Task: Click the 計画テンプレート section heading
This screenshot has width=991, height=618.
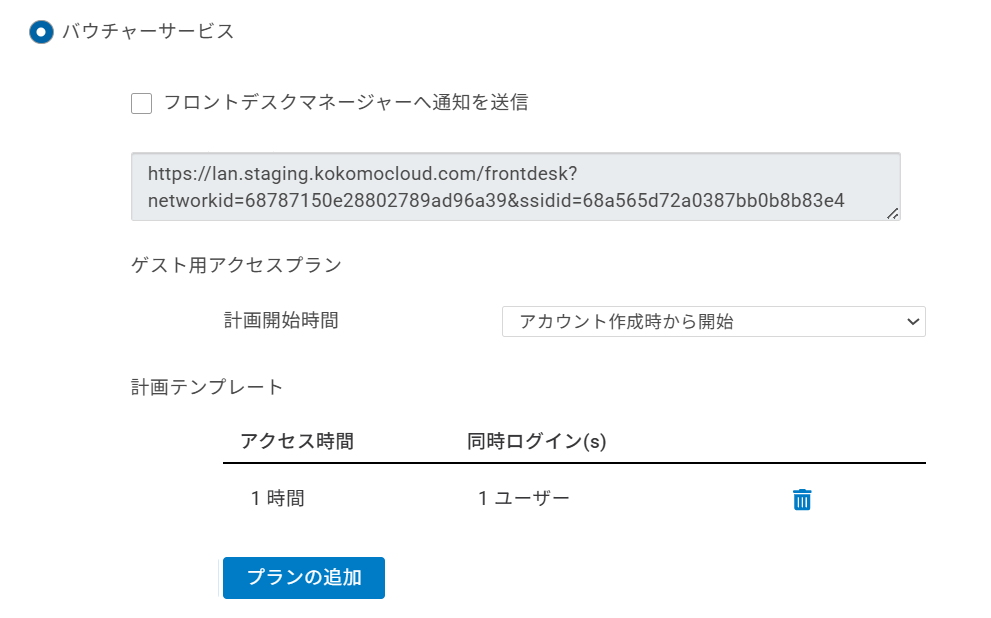Action: tap(207, 387)
